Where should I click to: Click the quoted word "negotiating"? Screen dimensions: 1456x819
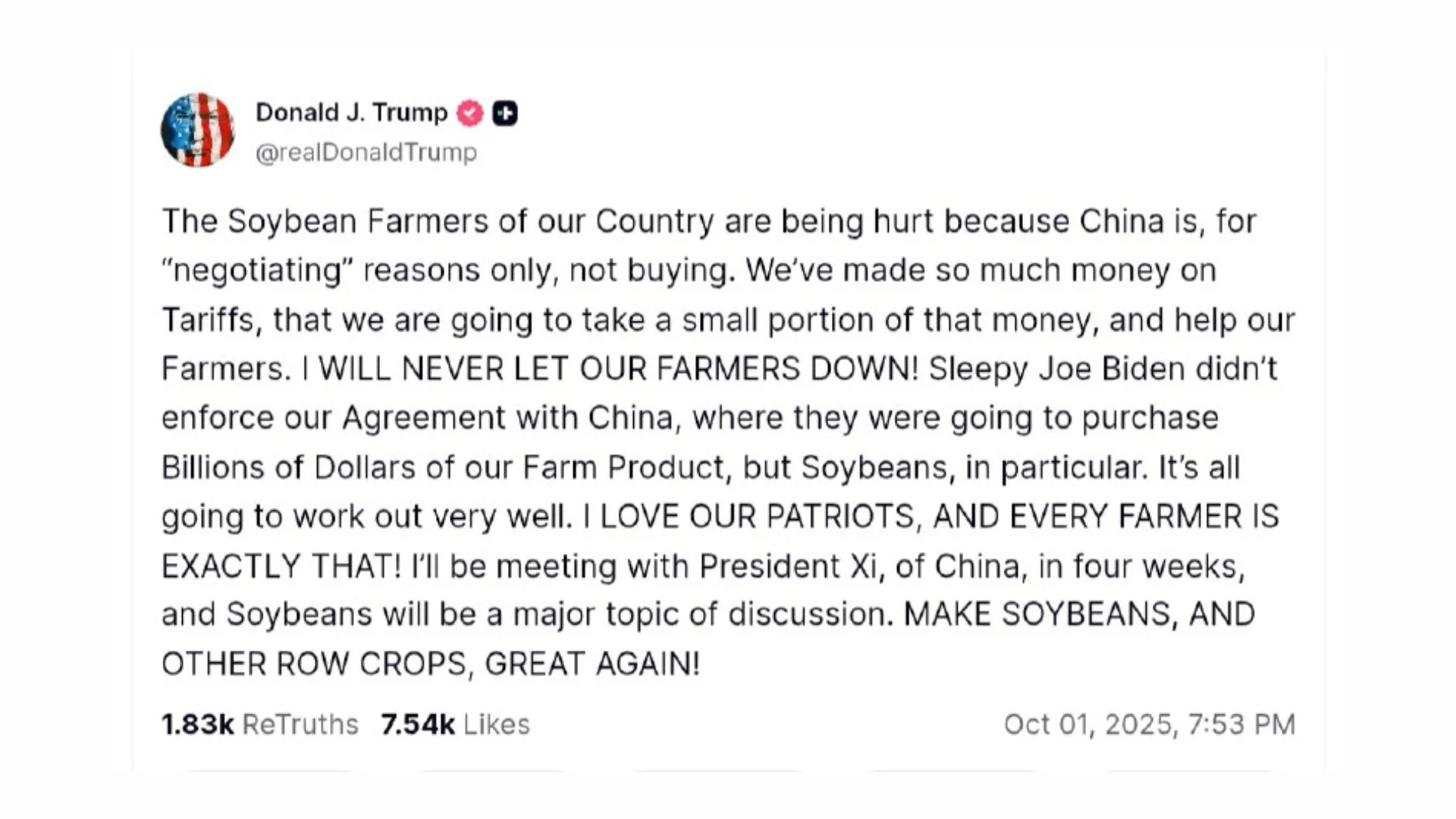tap(258, 271)
